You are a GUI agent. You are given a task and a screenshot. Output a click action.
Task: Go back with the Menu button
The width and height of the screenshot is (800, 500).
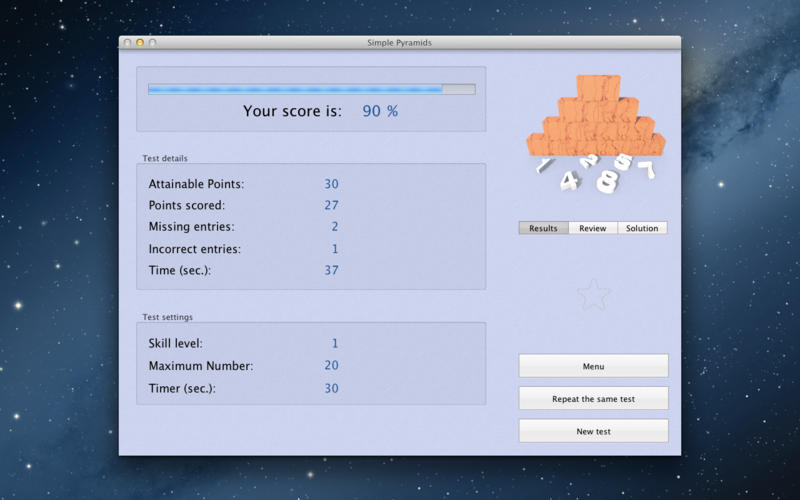[x=593, y=366]
